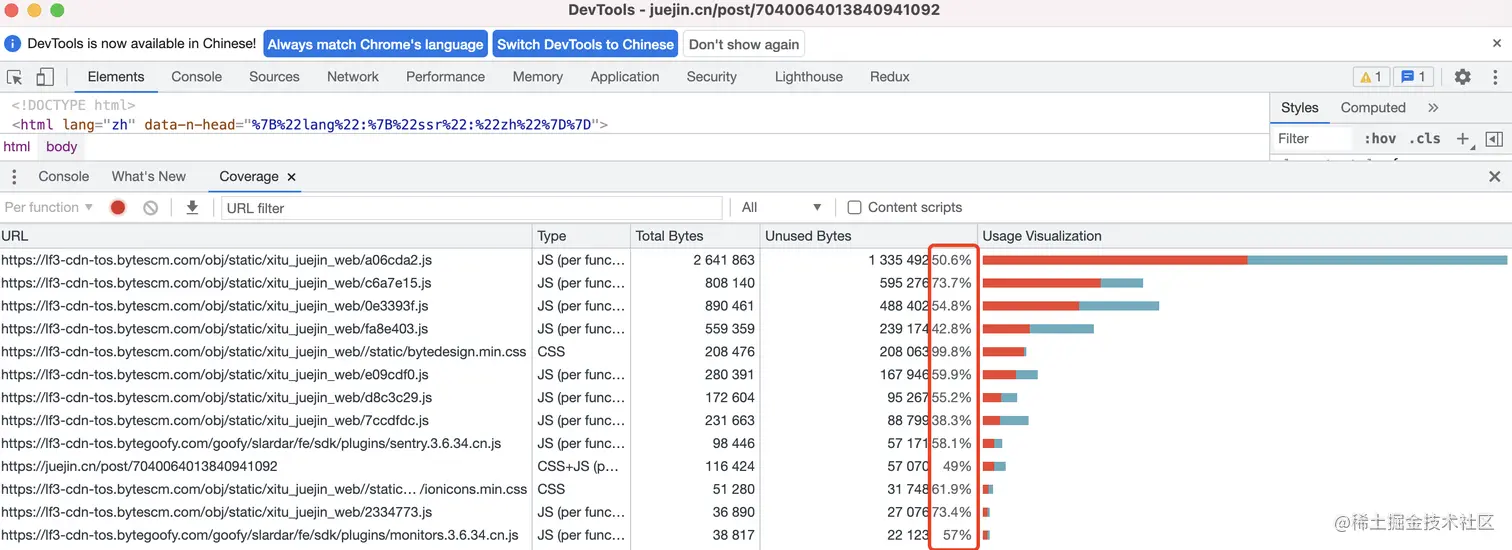The image size is (1512, 550).
Task: Open the Lighthouse tab
Action: coord(809,77)
